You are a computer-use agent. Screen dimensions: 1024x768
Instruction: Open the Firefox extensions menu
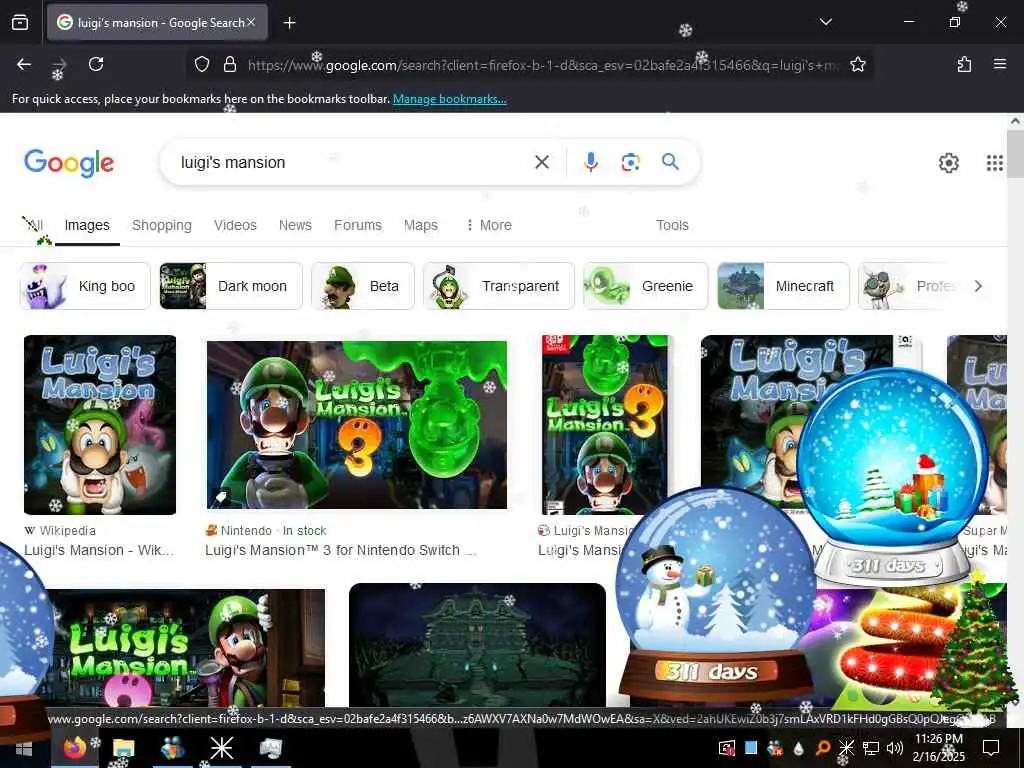(964, 64)
